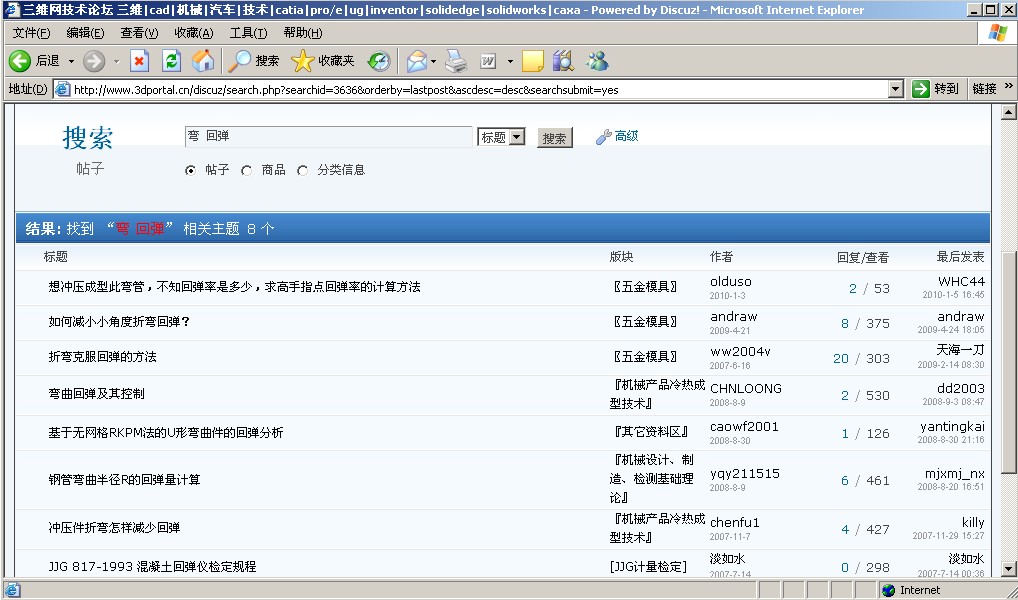This screenshot has height=600, width=1018.
Task: Open the Back button history dropdown arrow
Action: [x=71, y=62]
